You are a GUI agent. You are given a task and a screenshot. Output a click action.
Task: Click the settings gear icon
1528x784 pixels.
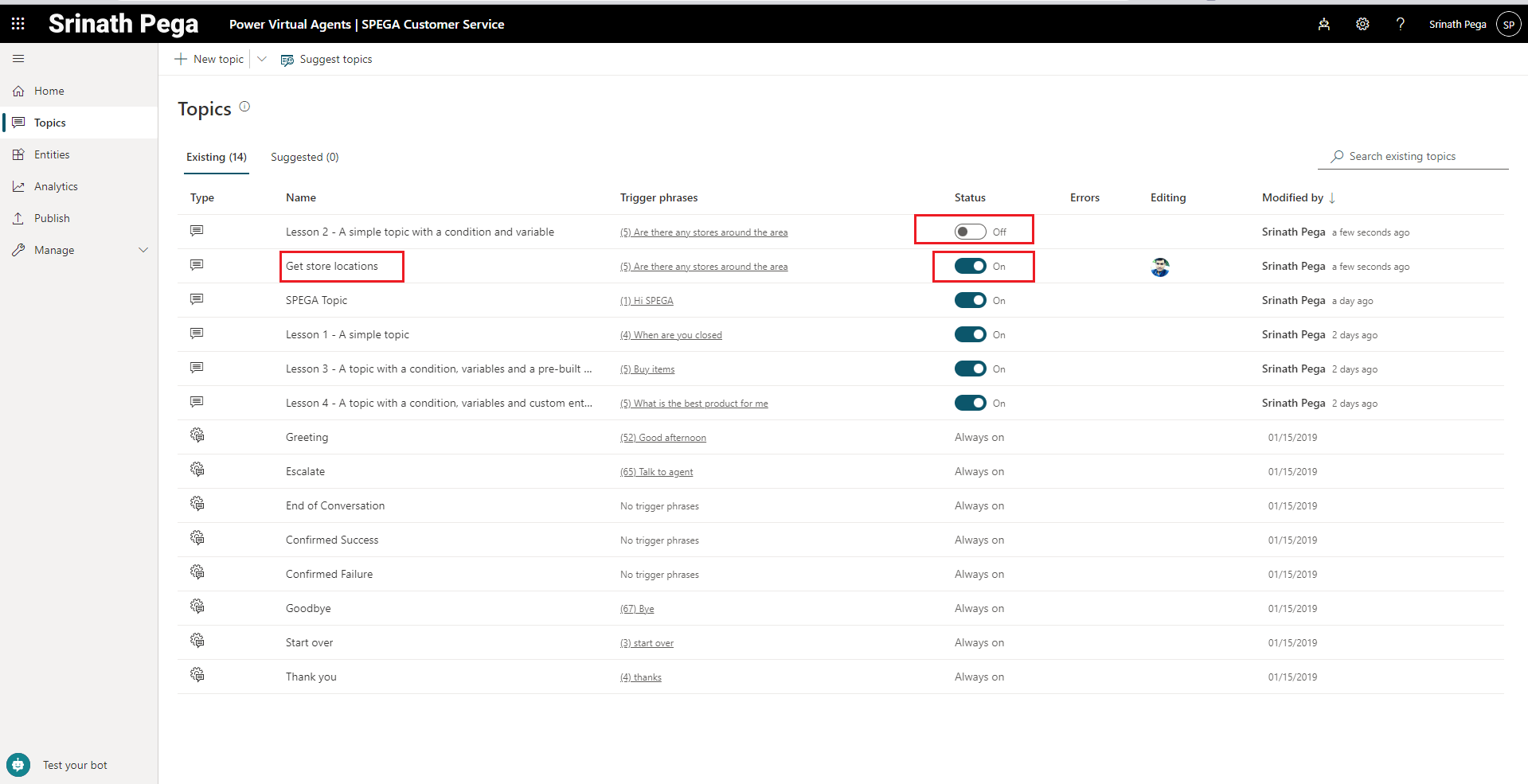coord(1362,24)
